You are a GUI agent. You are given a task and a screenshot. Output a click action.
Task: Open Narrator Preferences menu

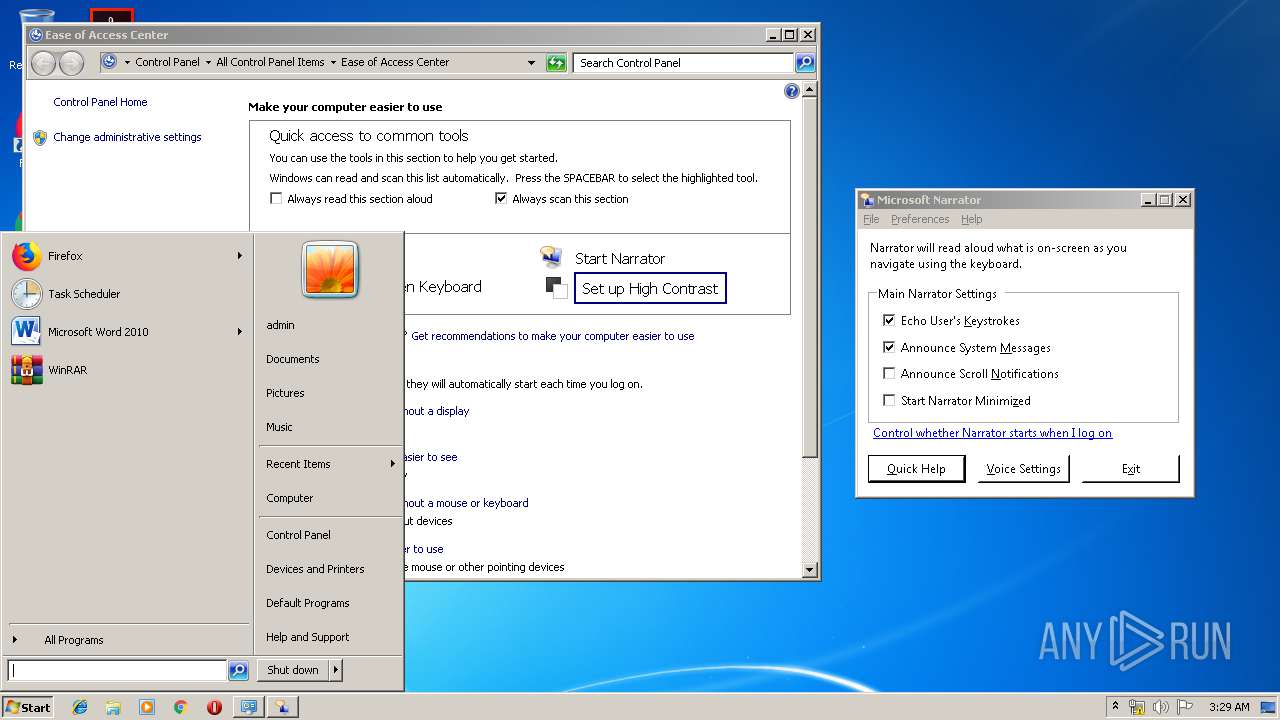[x=920, y=219]
